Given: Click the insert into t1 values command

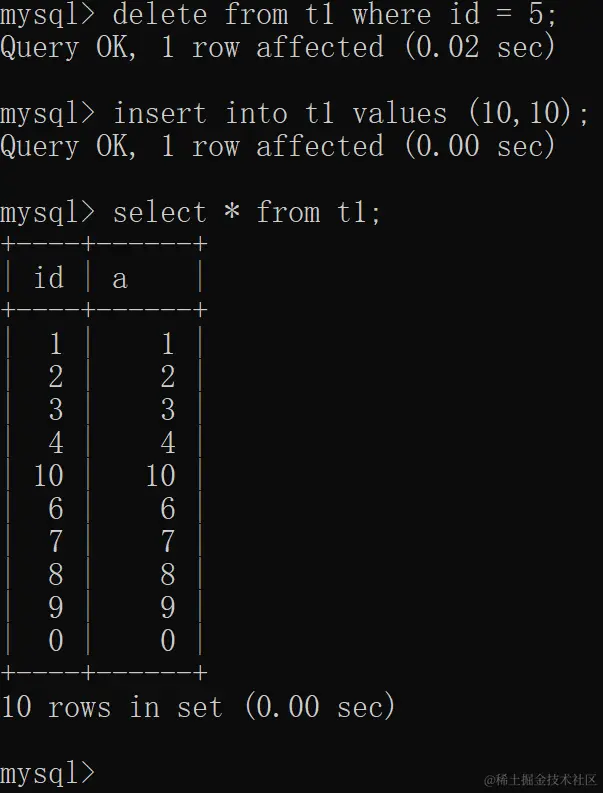Looking at the screenshot, I should click(295, 114).
